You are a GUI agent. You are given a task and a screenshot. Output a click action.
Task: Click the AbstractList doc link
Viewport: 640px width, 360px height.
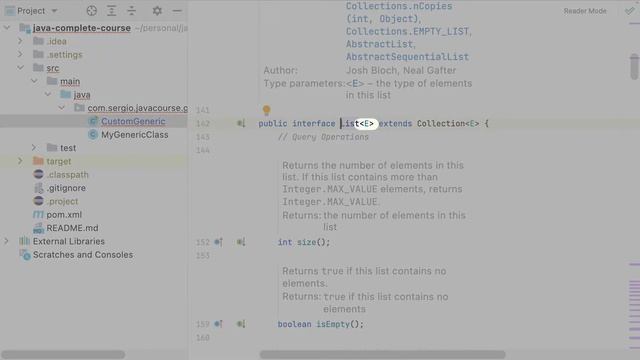(x=379, y=44)
